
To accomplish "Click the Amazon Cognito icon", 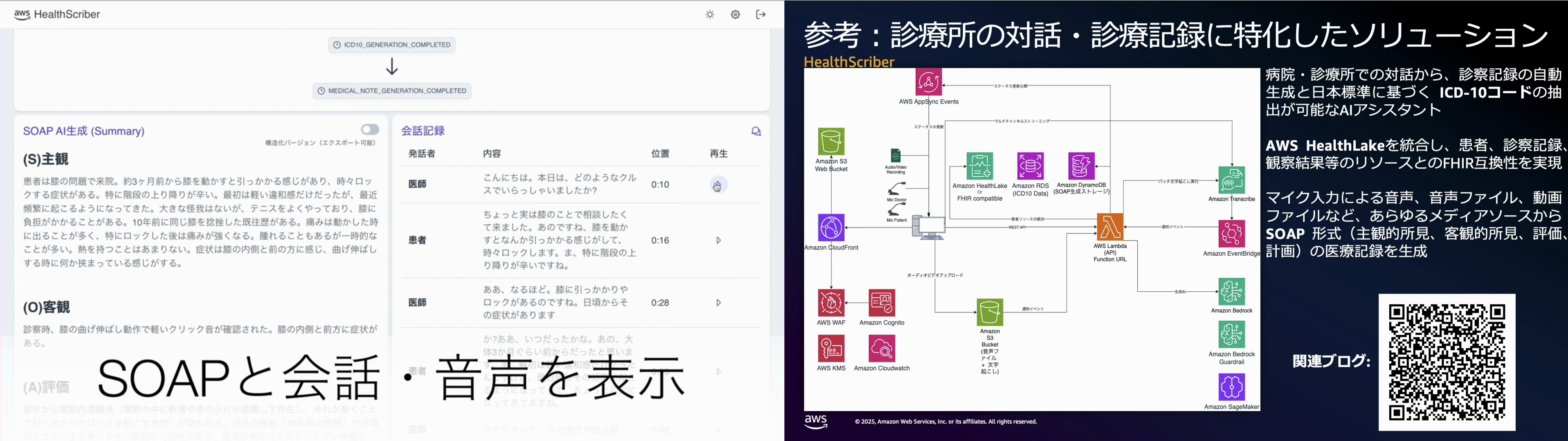I will pos(882,303).
